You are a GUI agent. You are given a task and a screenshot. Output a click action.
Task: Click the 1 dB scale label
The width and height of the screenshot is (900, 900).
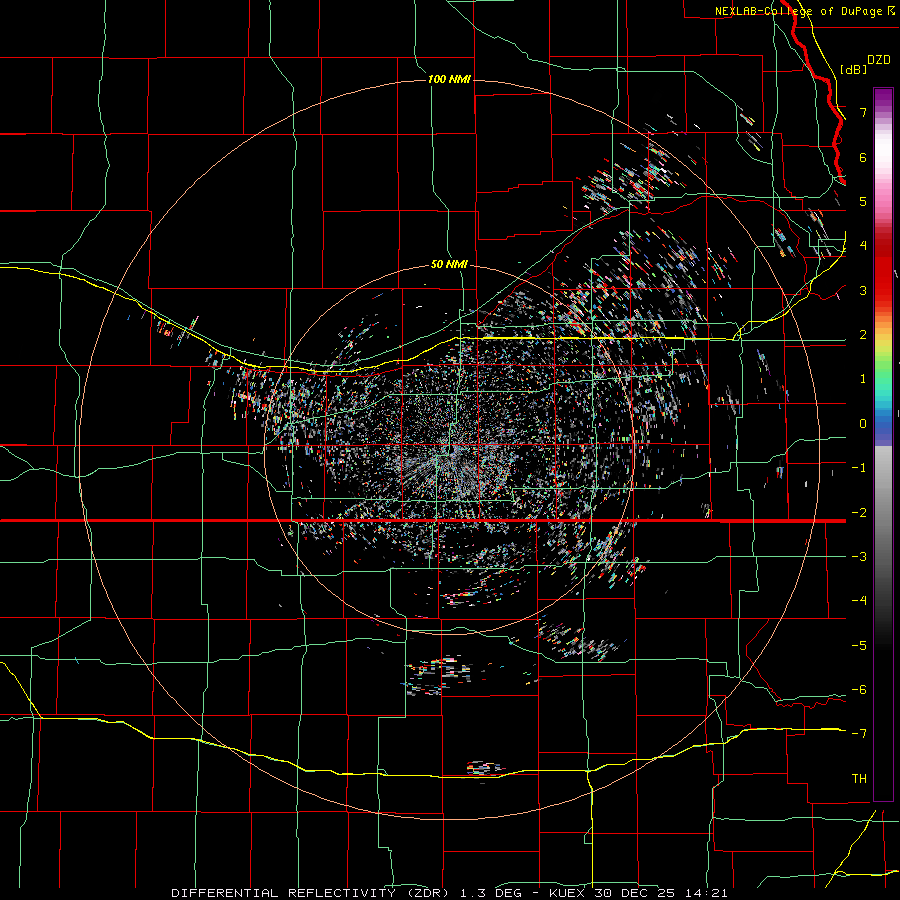coord(863,378)
